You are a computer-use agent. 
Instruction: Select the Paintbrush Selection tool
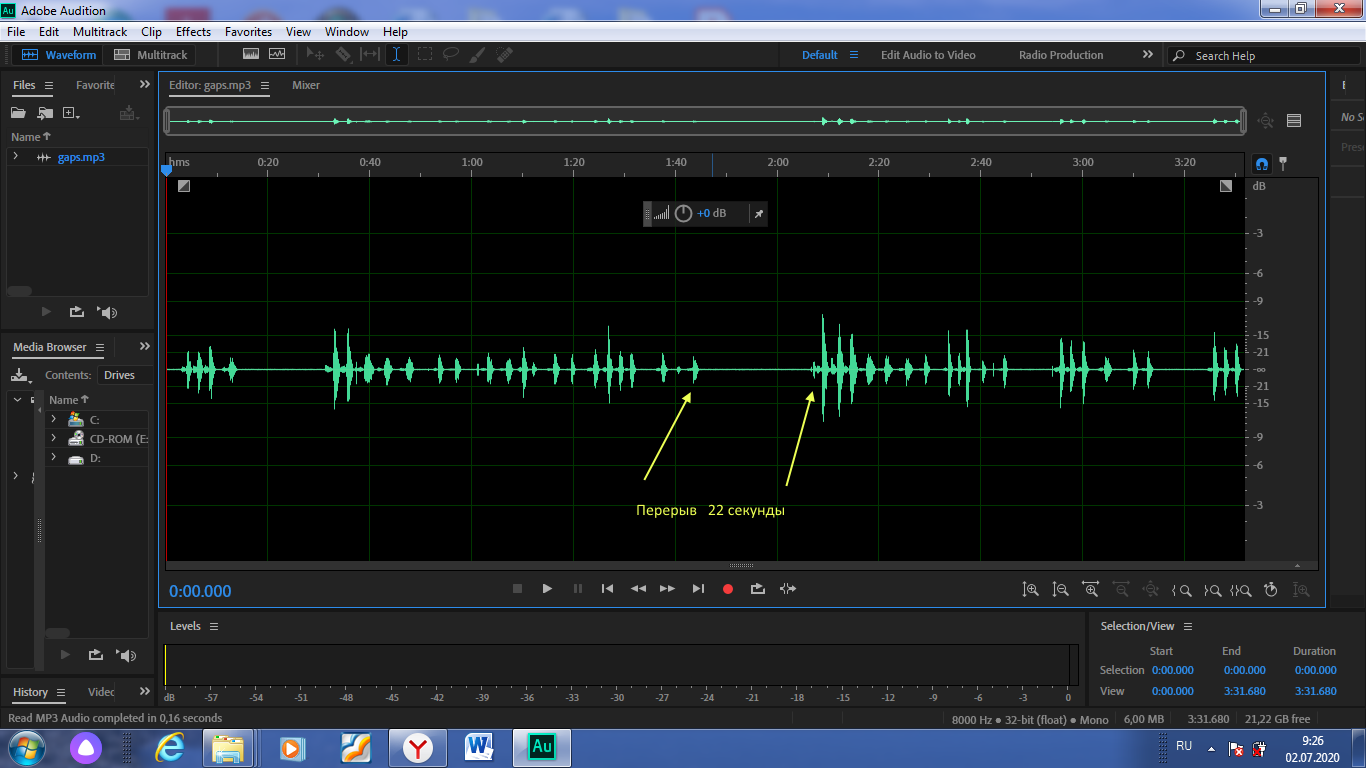[478, 55]
